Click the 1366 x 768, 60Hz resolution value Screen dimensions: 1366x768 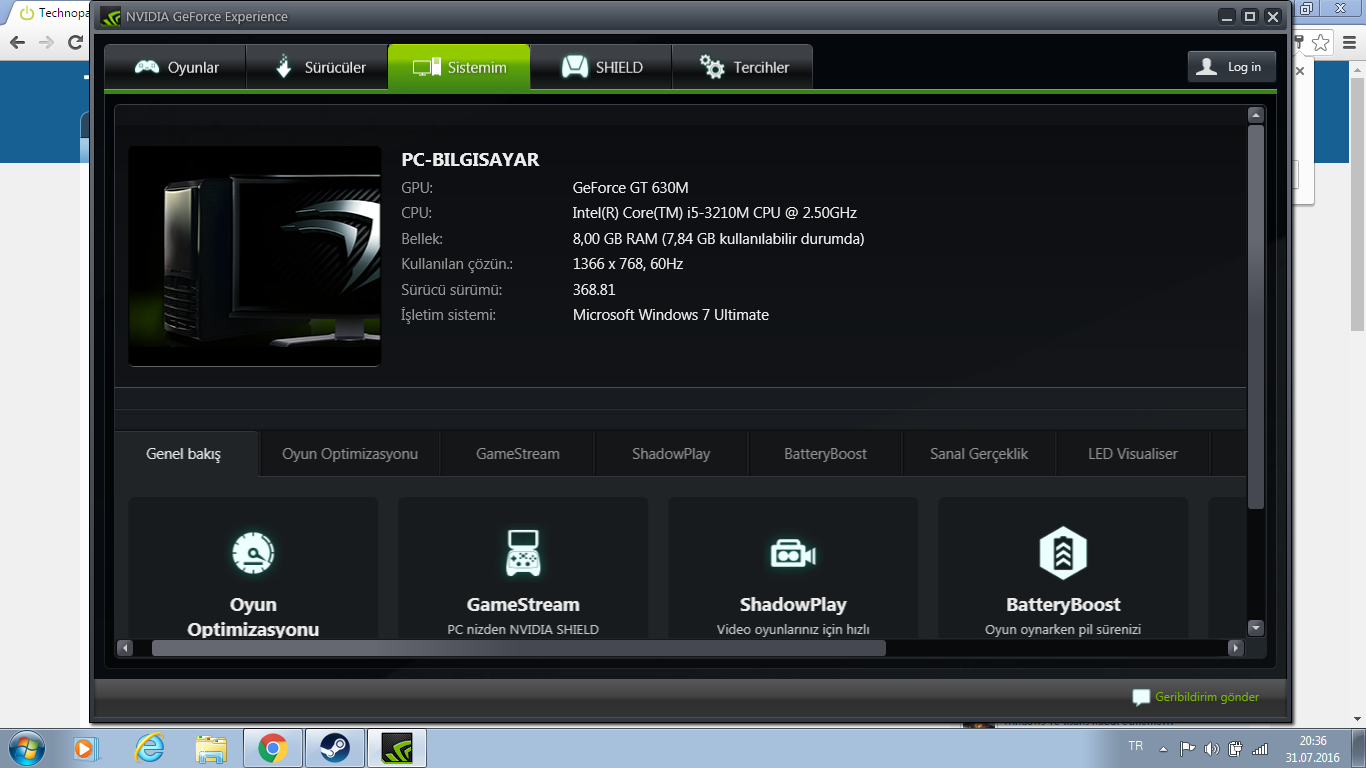pyautogui.click(x=627, y=264)
